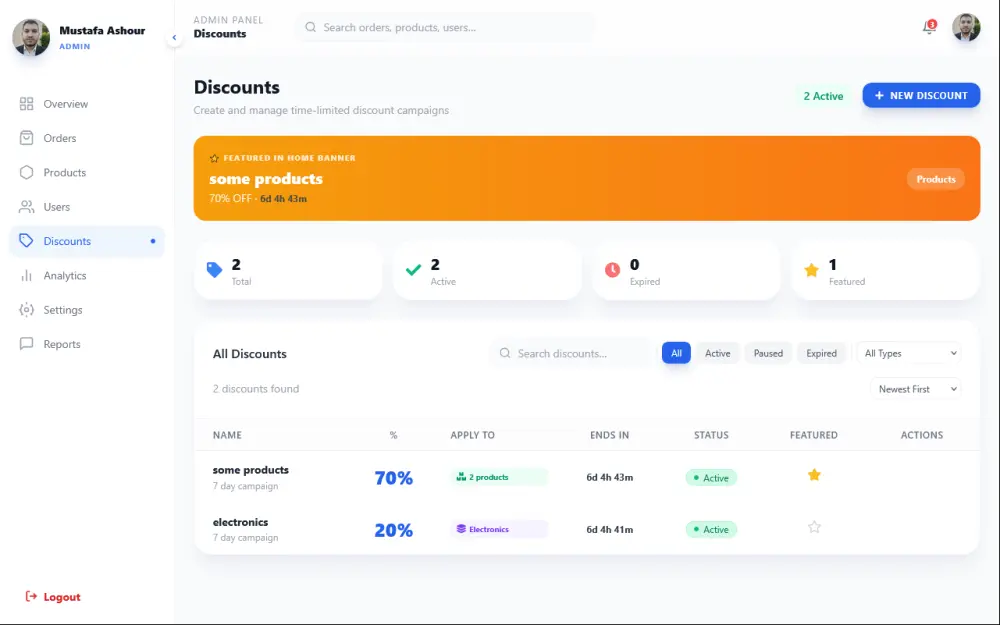The height and width of the screenshot is (625, 1000).
Task: Click the Analytics bar chart icon
Action: tap(26, 276)
